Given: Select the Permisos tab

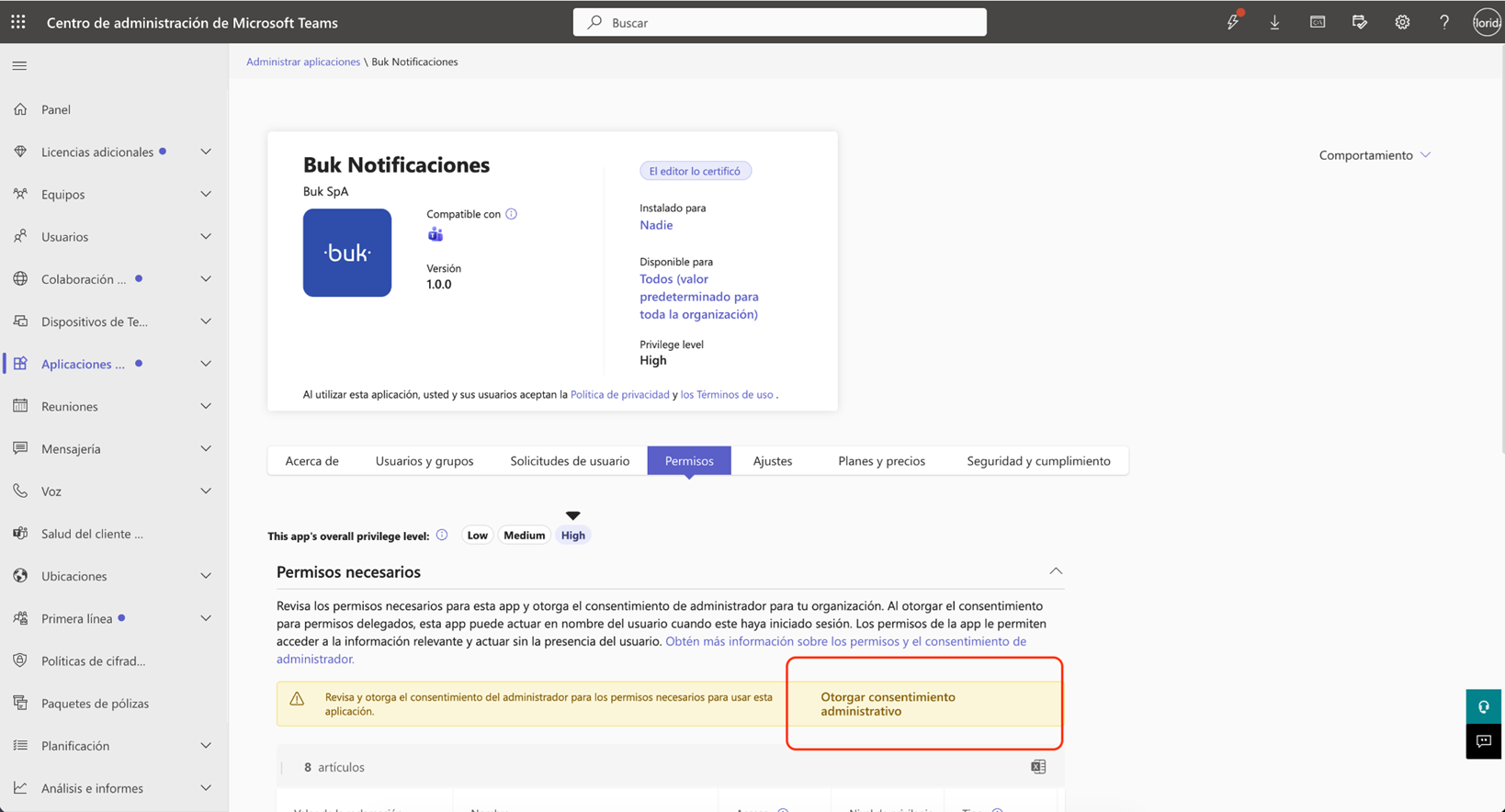Looking at the screenshot, I should click(x=689, y=461).
